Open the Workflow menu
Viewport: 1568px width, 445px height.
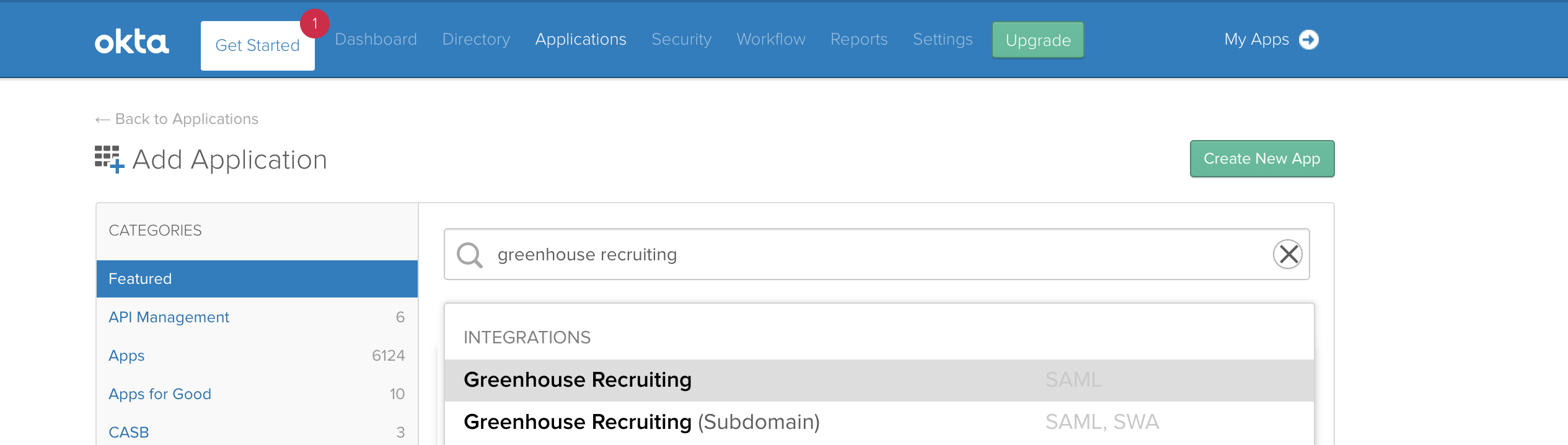pos(771,40)
